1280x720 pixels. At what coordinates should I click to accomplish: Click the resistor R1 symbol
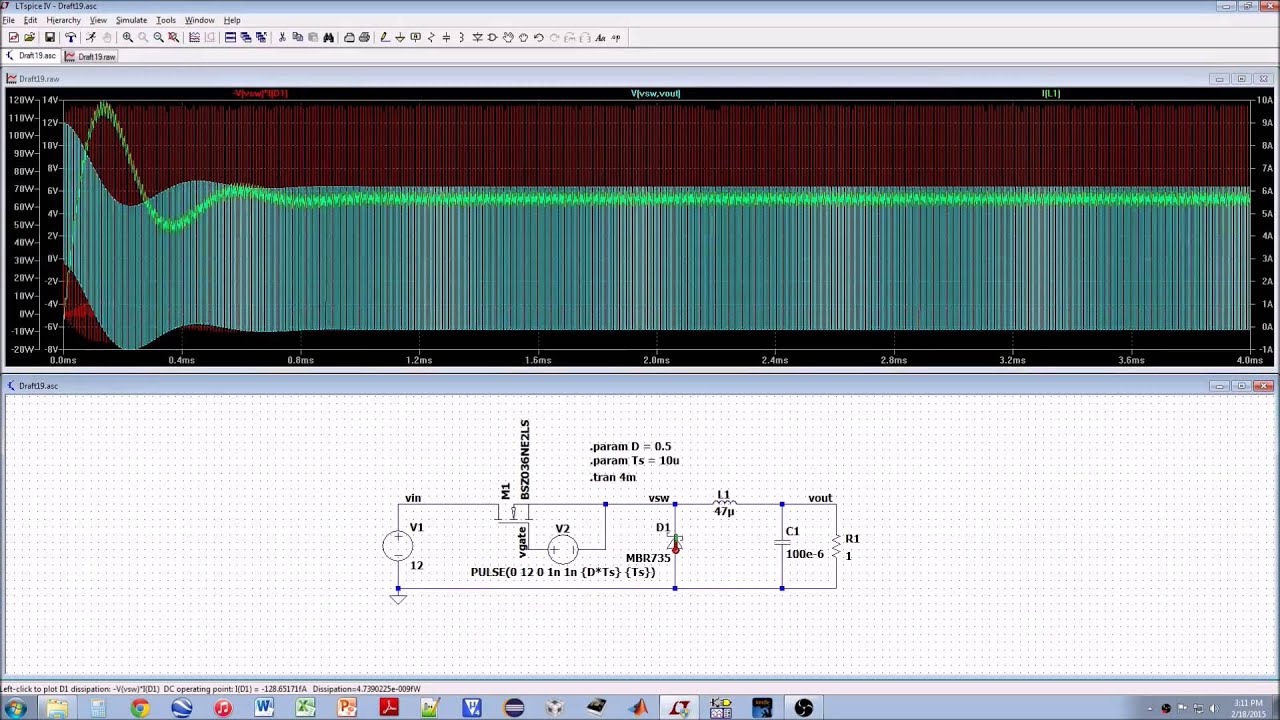pos(836,546)
